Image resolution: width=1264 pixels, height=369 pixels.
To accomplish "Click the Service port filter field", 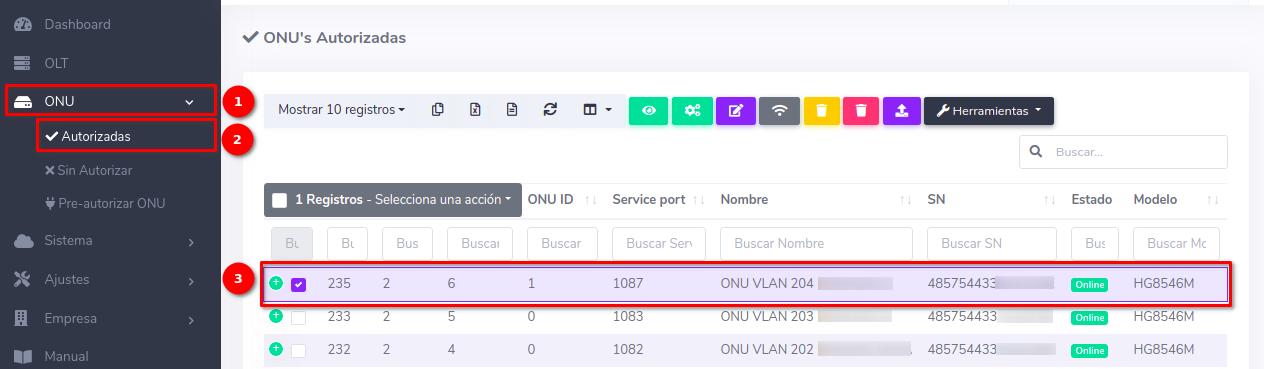I will 659,243.
